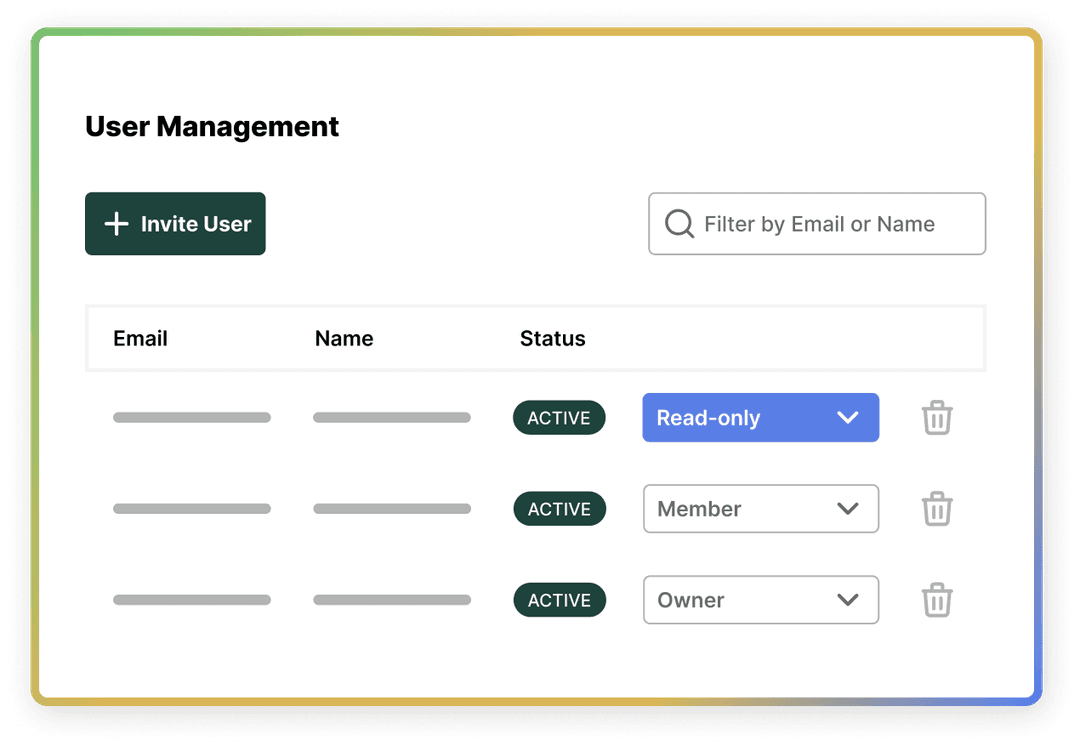Open the Owner role dropdown
The height and width of the screenshot is (747, 1080).
coord(760,600)
